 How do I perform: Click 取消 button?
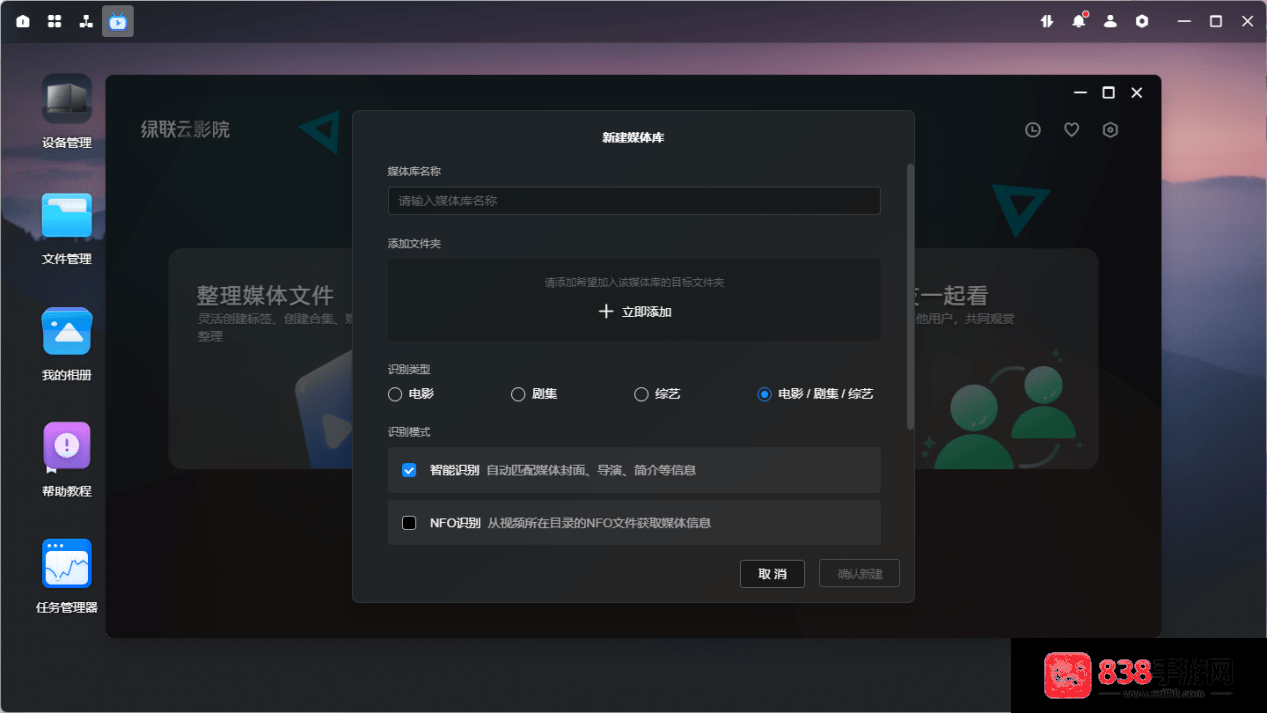772,574
